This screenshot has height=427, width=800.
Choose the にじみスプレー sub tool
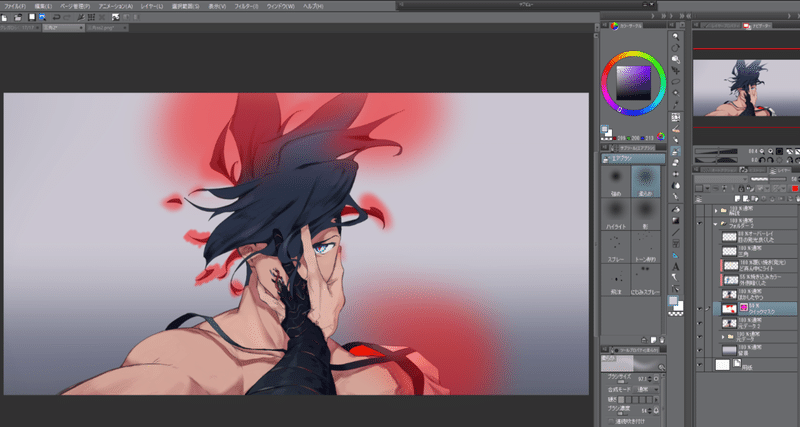point(645,280)
